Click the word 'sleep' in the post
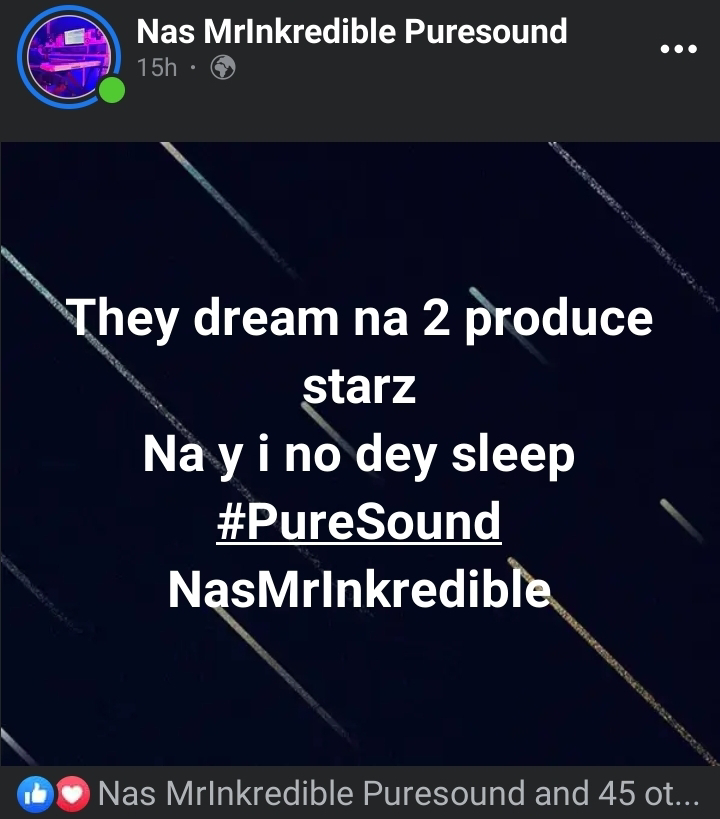Image resolution: width=720 pixels, height=819 pixels. click(513, 457)
